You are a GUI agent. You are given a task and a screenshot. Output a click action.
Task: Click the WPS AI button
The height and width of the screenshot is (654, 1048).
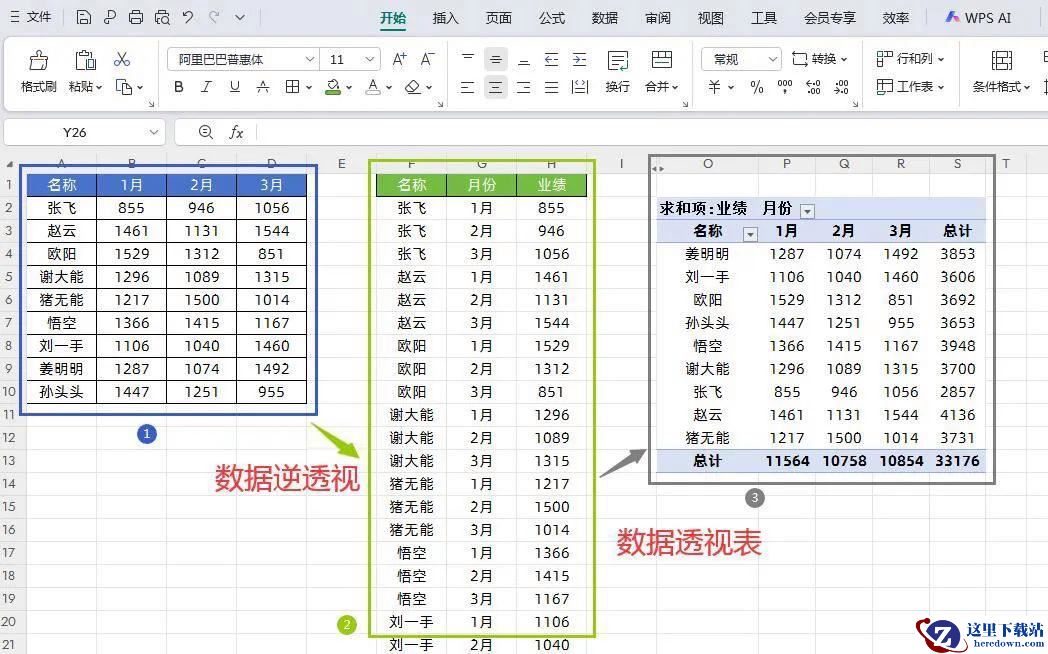coord(977,18)
